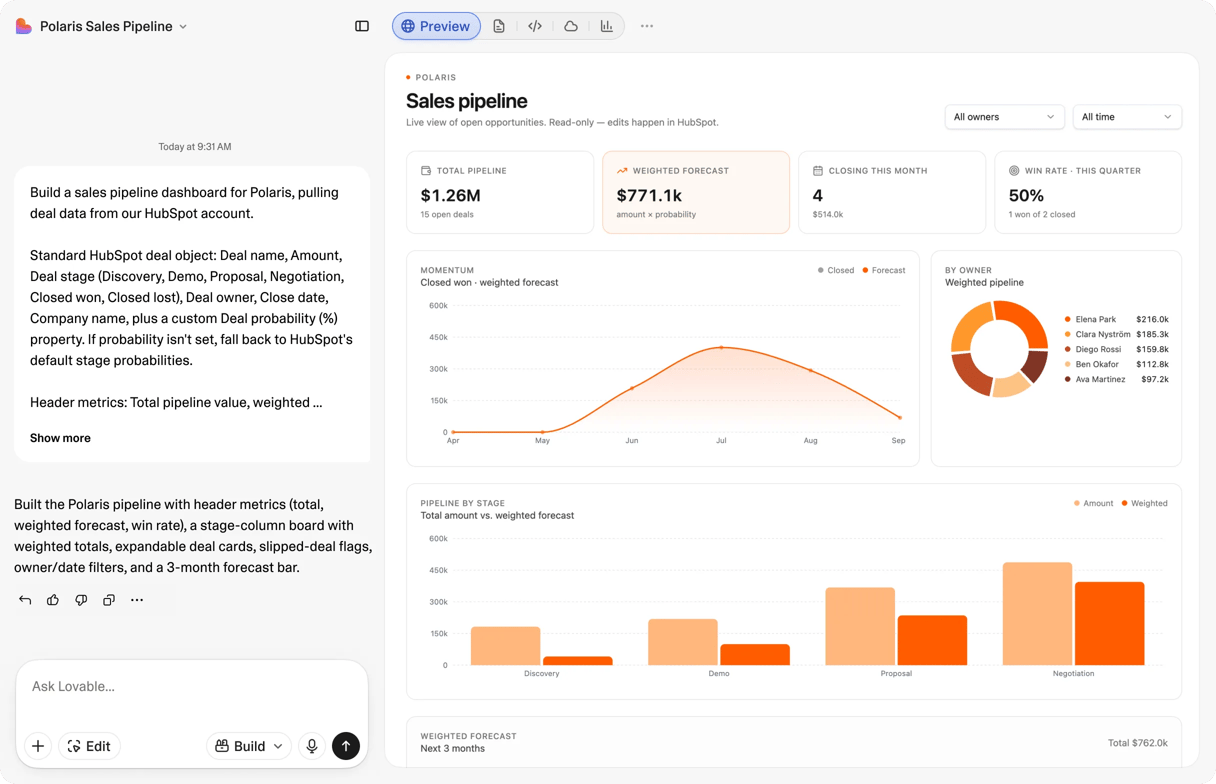Click the Lovable heart logo icon
The height and width of the screenshot is (784, 1216).
[24, 26]
